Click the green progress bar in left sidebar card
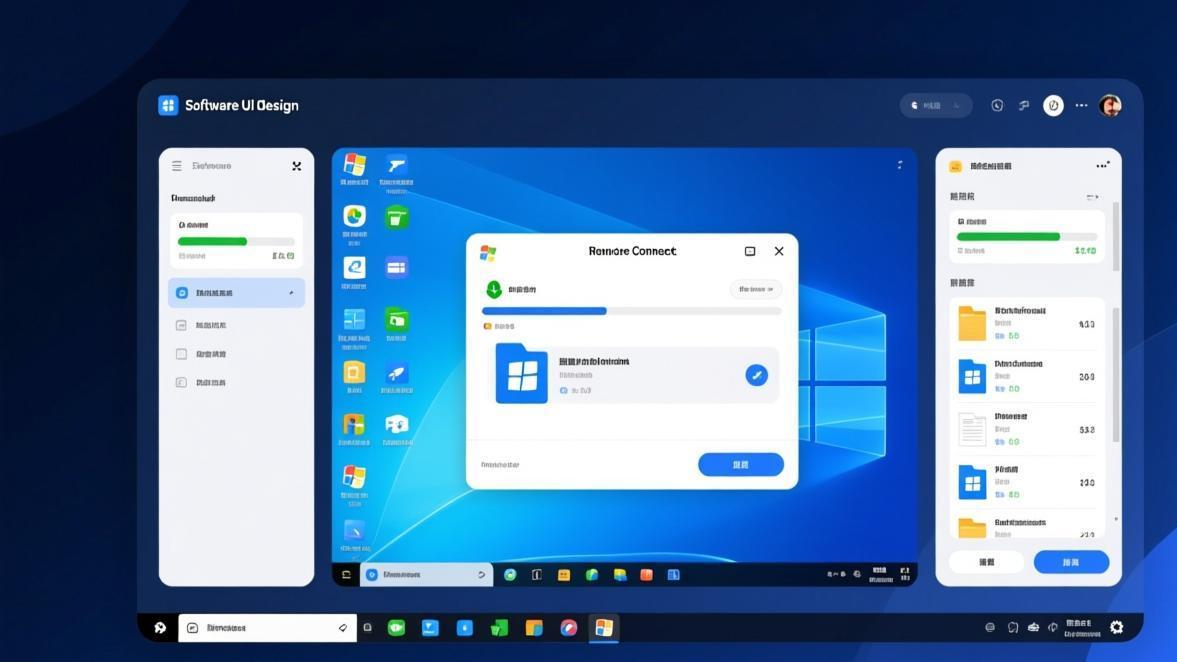The width and height of the screenshot is (1177, 662). (236, 242)
